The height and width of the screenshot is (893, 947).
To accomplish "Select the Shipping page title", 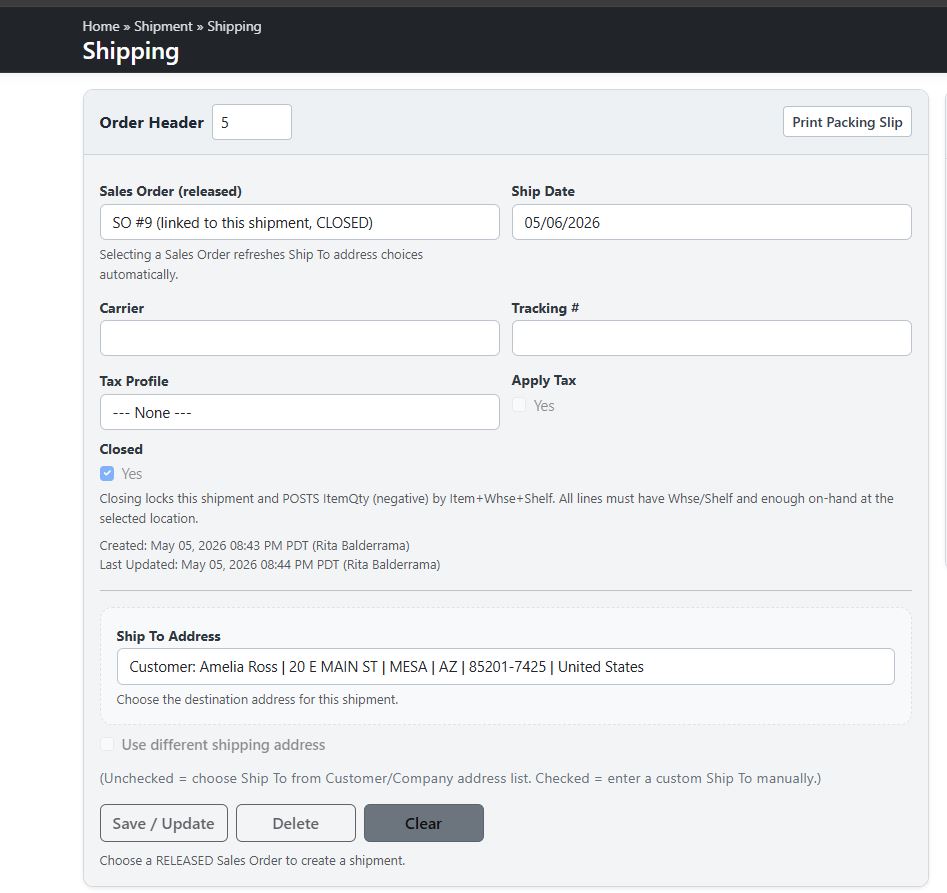I will coord(130,52).
